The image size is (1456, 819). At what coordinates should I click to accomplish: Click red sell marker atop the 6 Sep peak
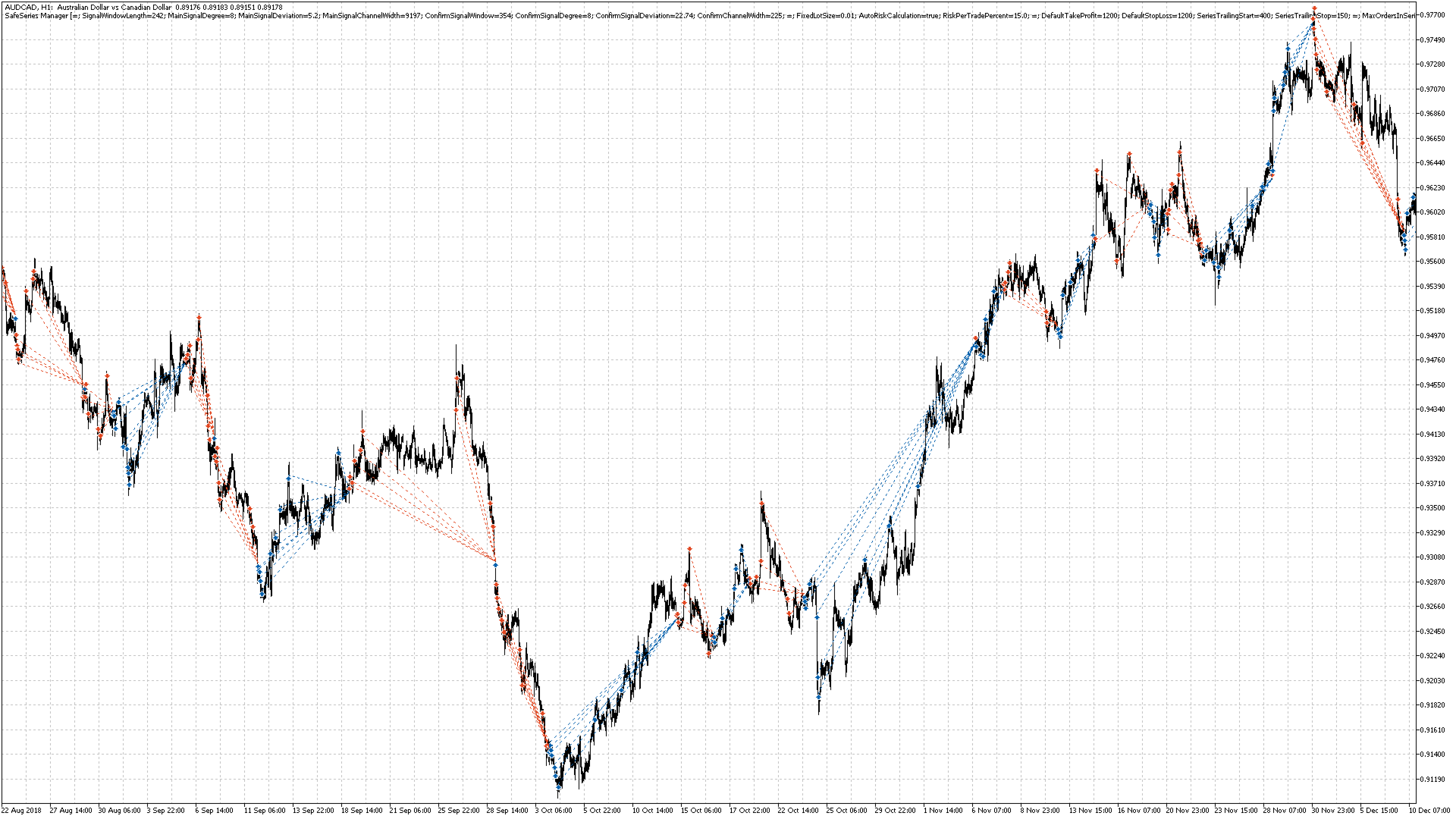tap(199, 317)
